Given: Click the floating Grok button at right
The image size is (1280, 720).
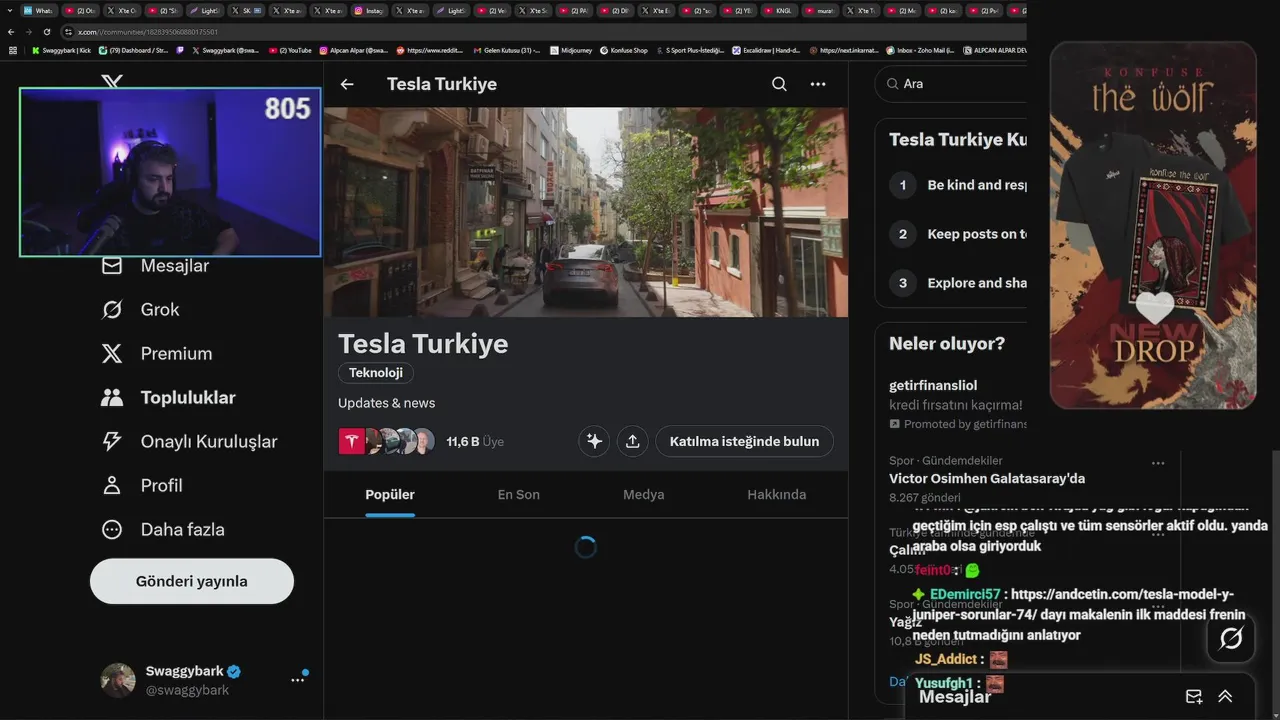Looking at the screenshot, I should click(x=1231, y=638).
